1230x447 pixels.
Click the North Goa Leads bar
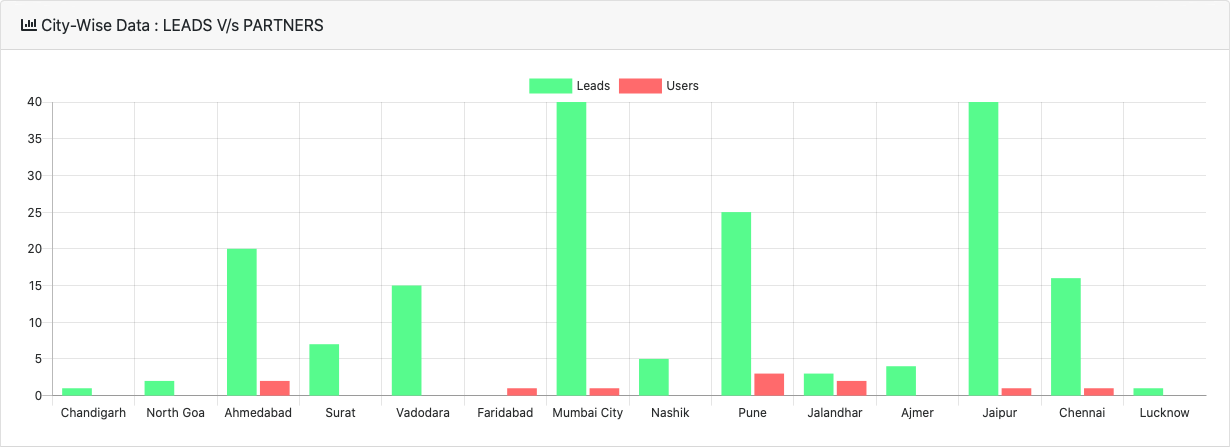coord(159,388)
